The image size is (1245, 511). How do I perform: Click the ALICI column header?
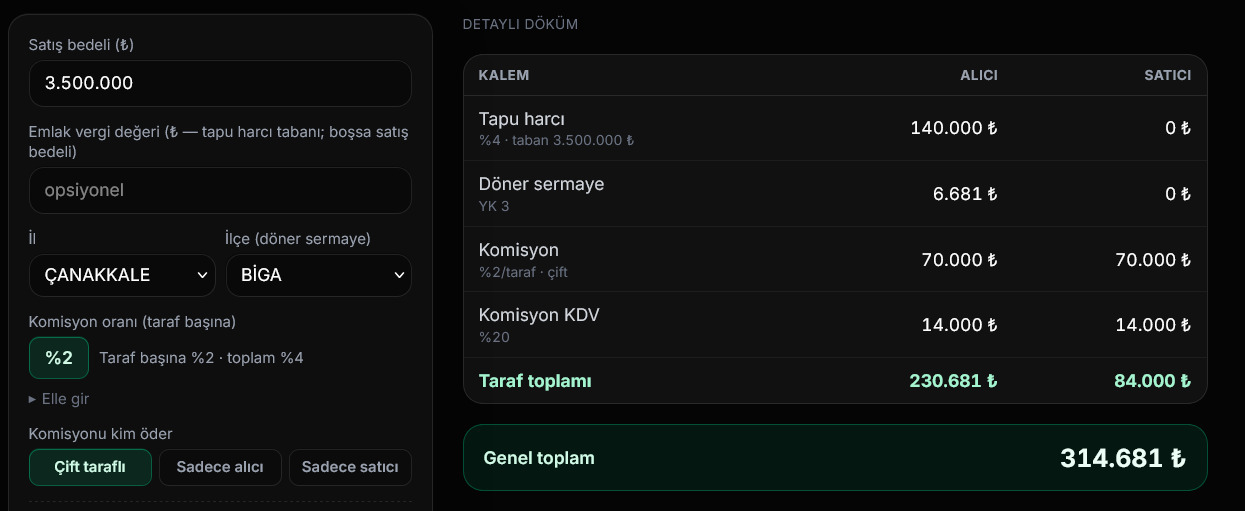979,75
